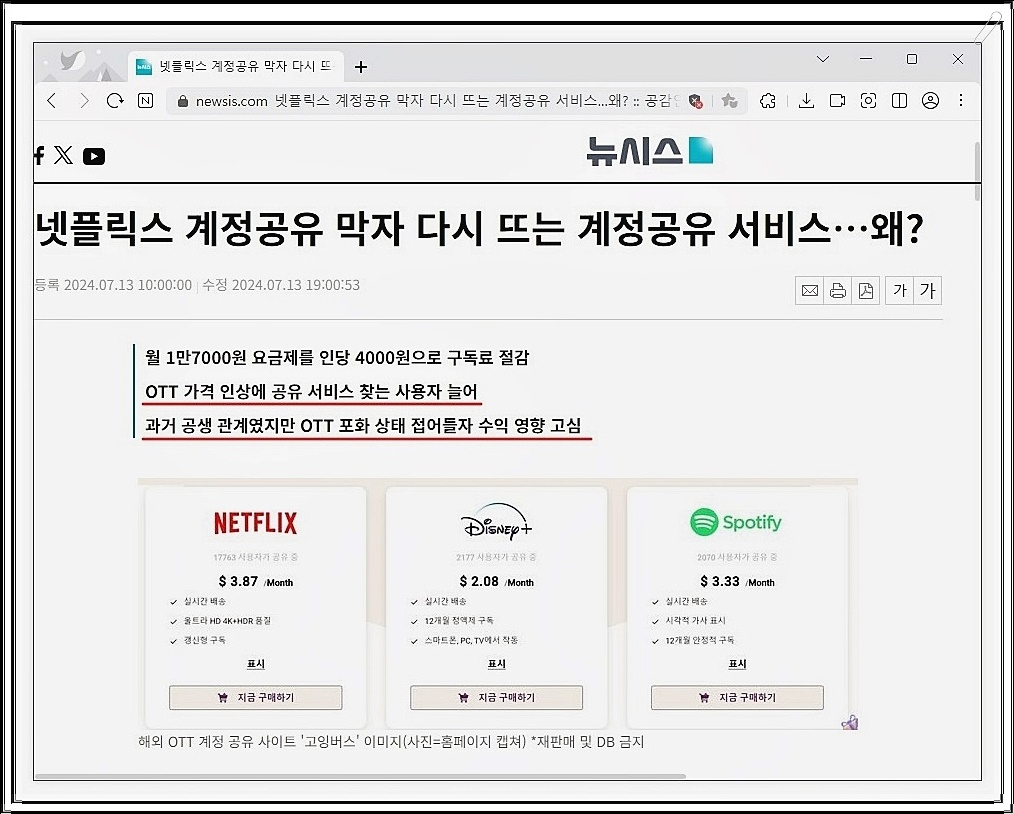View site info via the padlock icon
Image resolution: width=1014 pixels, height=814 pixels.
point(183,101)
